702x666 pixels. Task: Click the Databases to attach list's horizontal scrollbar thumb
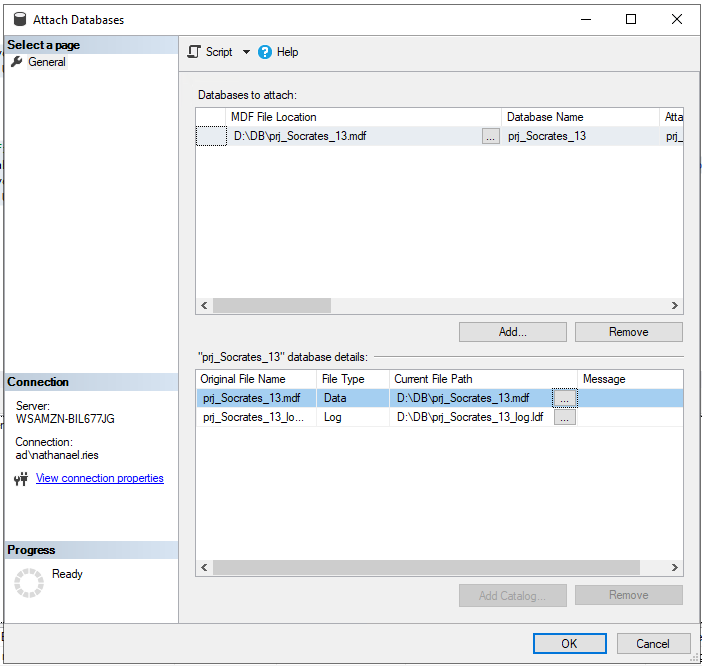click(x=272, y=306)
